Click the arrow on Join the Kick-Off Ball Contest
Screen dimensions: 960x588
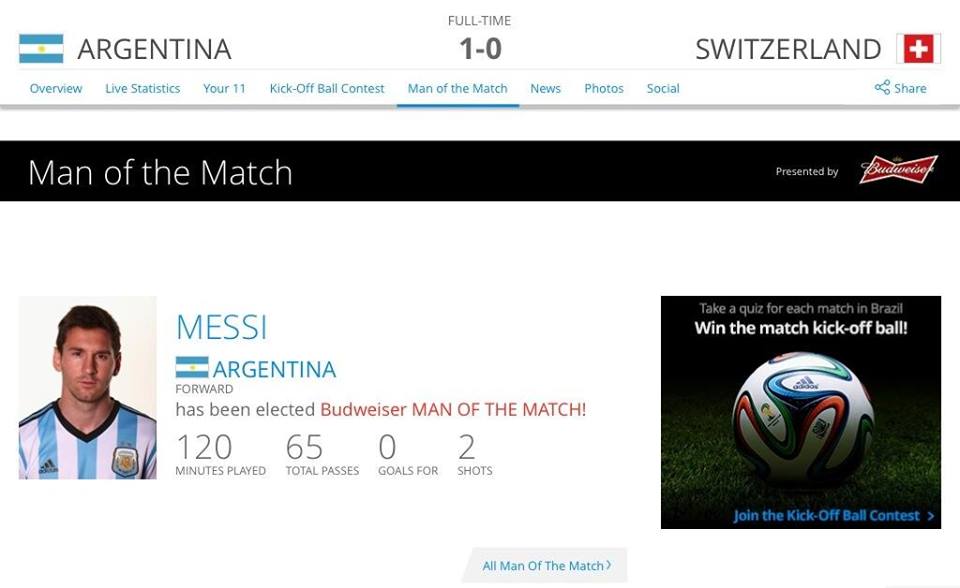pos(930,516)
